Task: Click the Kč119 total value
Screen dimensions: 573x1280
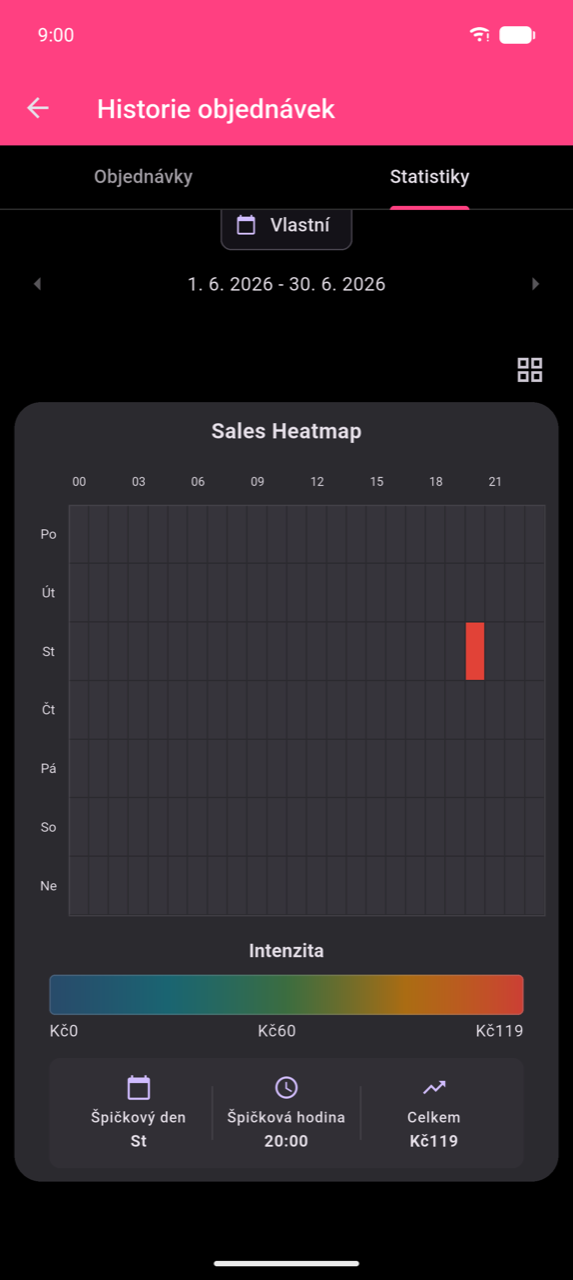Action: [x=434, y=1141]
